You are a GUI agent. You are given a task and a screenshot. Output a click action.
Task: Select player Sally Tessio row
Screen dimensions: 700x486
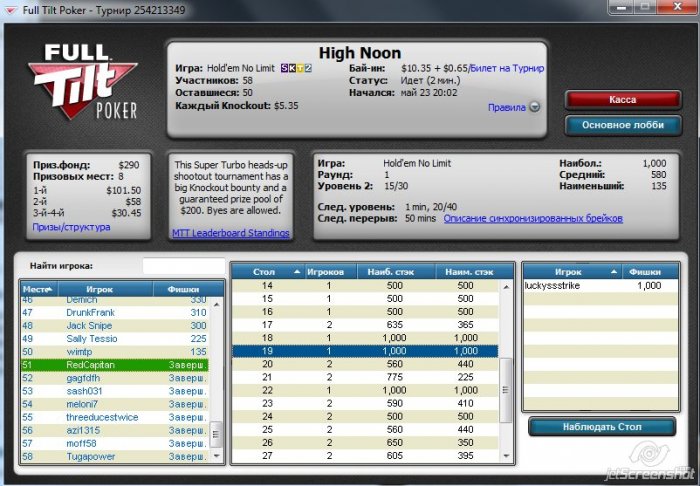(x=114, y=339)
